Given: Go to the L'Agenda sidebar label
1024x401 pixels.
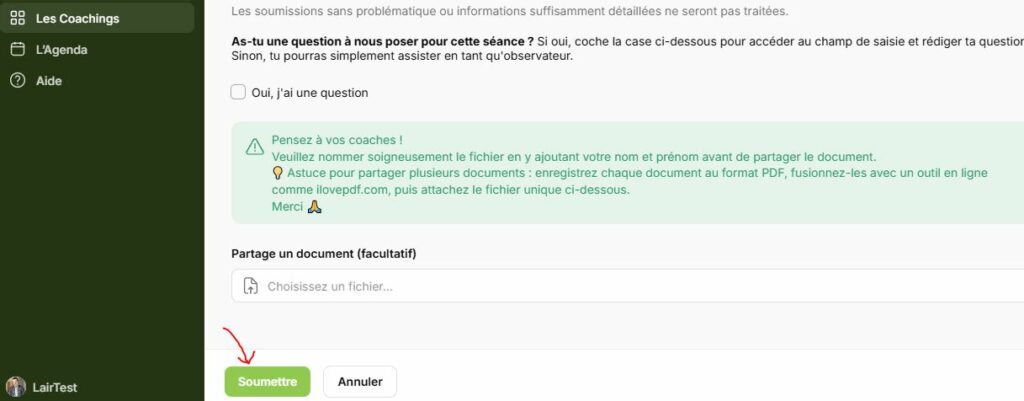Looking at the screenshot, I should tap(62, 49).
